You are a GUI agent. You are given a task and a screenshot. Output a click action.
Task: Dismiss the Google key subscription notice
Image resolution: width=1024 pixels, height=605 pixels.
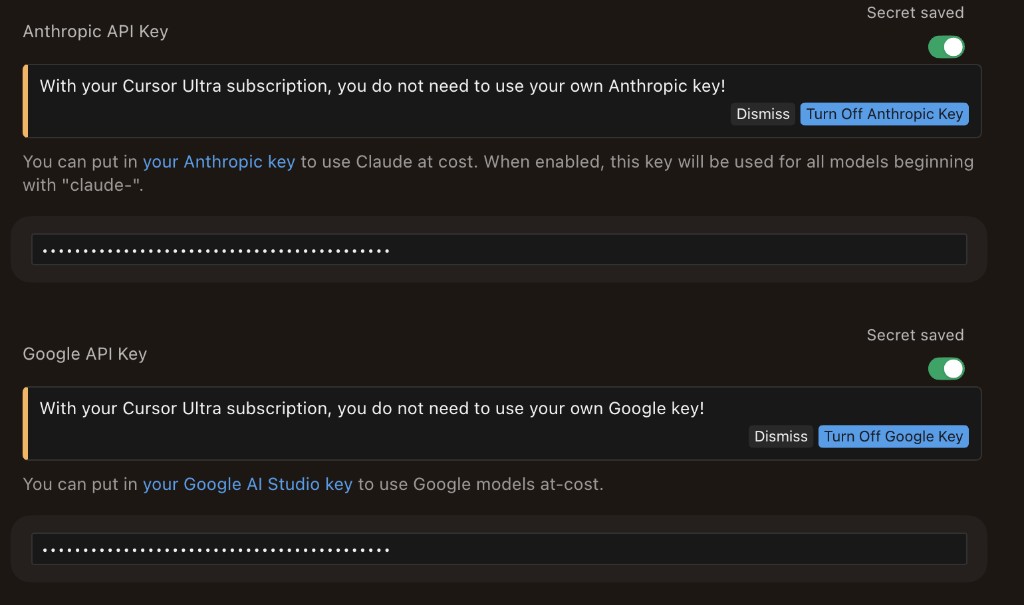pyautogui.click(x=780, y=436)
